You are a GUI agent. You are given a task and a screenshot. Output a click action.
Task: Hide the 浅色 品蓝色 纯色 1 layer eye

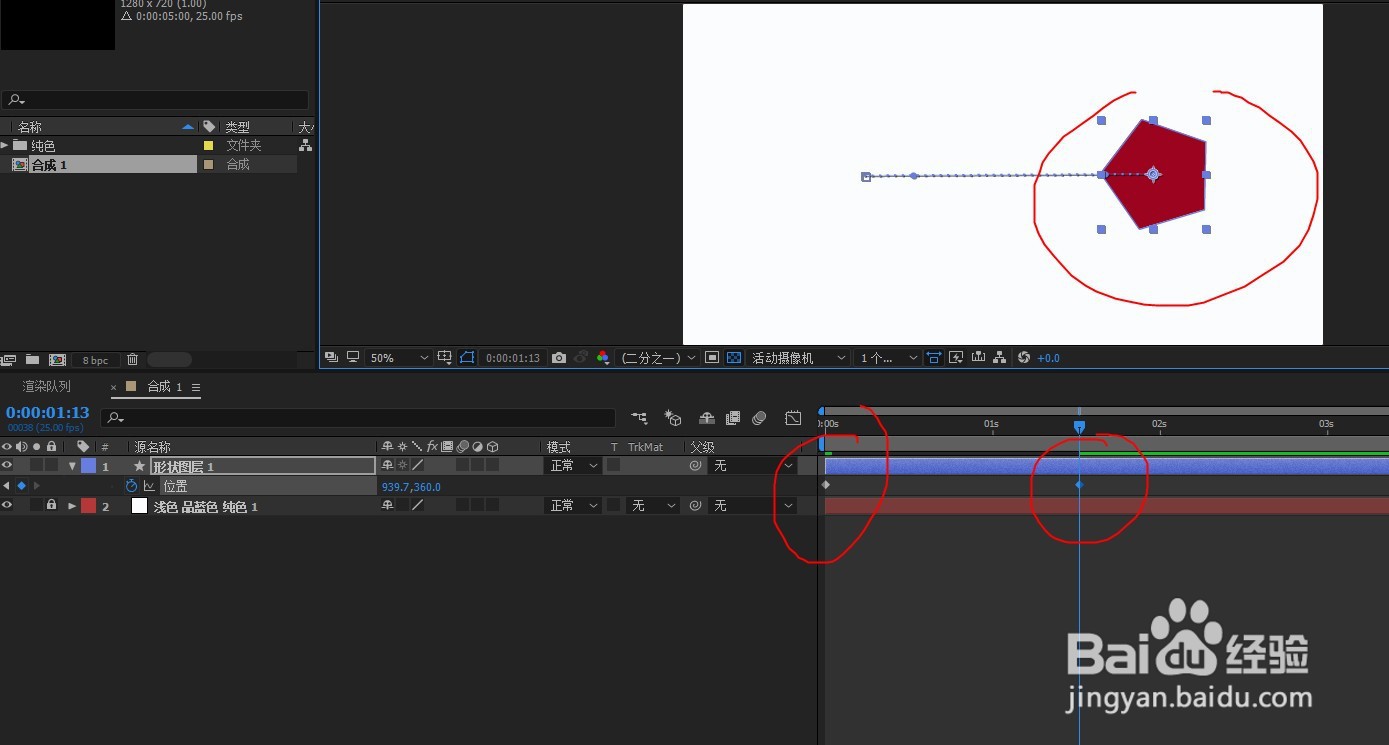7,506
